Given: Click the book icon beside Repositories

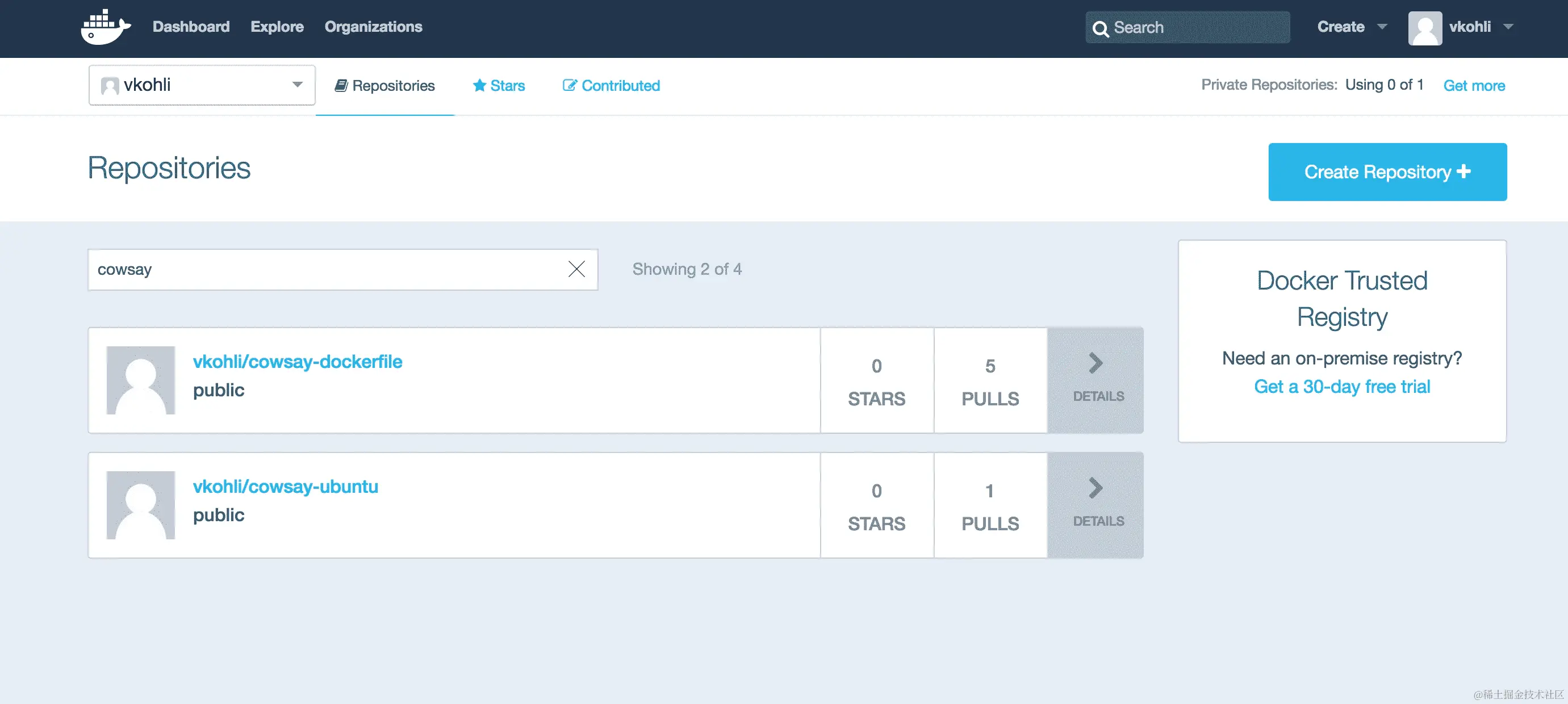Looking at the screenshot, I should pyautogui.click(x=342, y=85).
